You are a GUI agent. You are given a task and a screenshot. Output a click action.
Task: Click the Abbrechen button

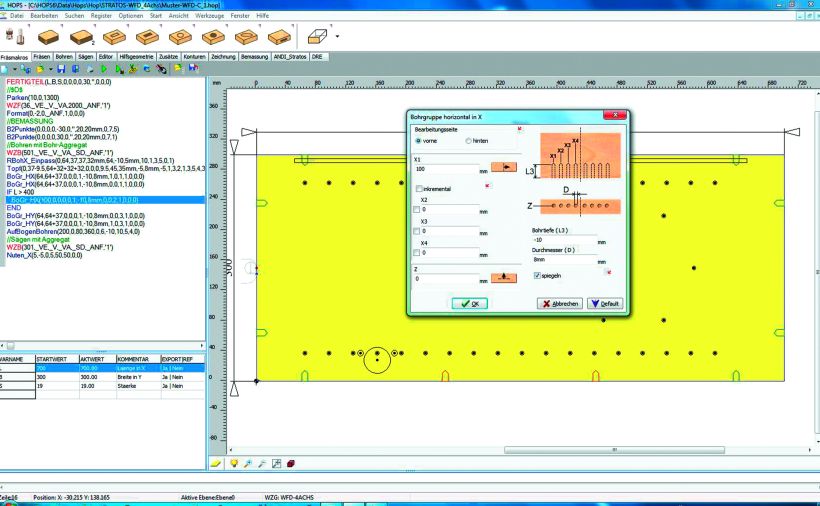(x=560, y=303)
